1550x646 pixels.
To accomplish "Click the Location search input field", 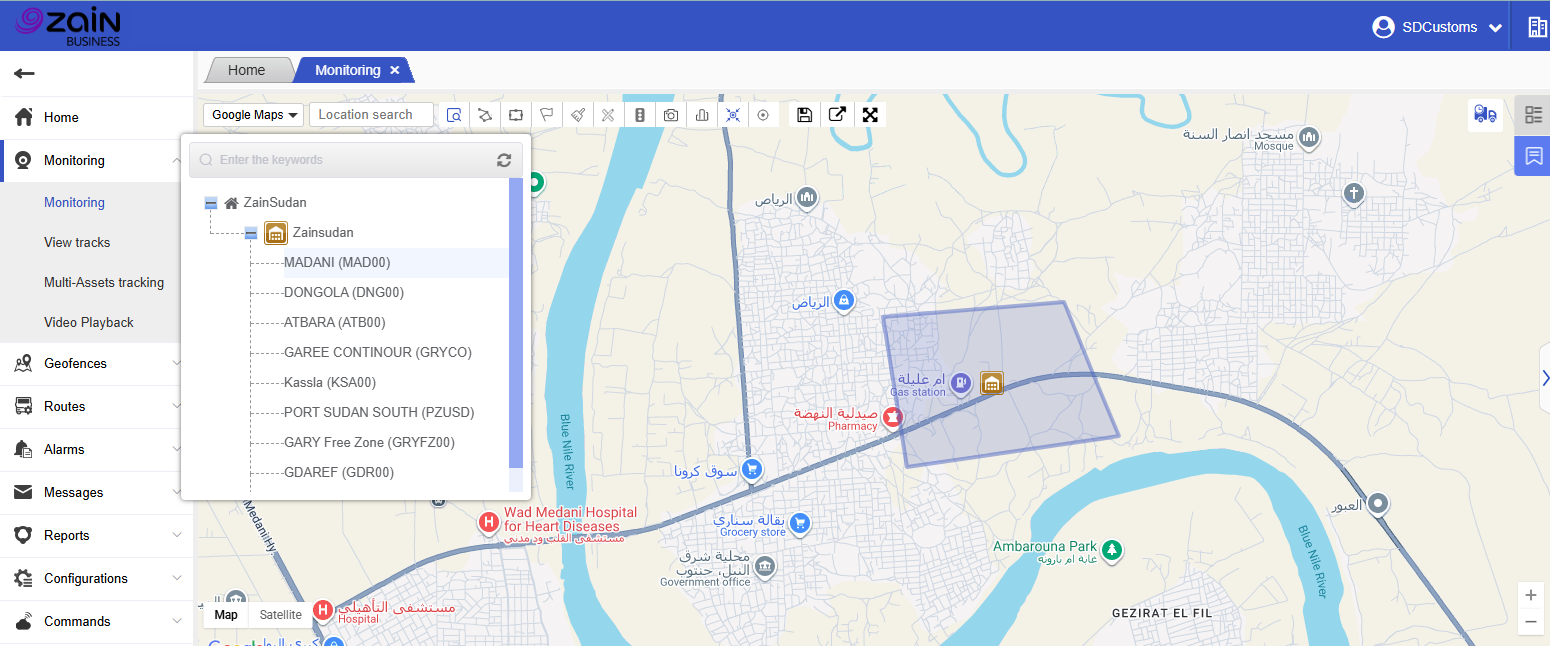I will (x=371, y=115).
